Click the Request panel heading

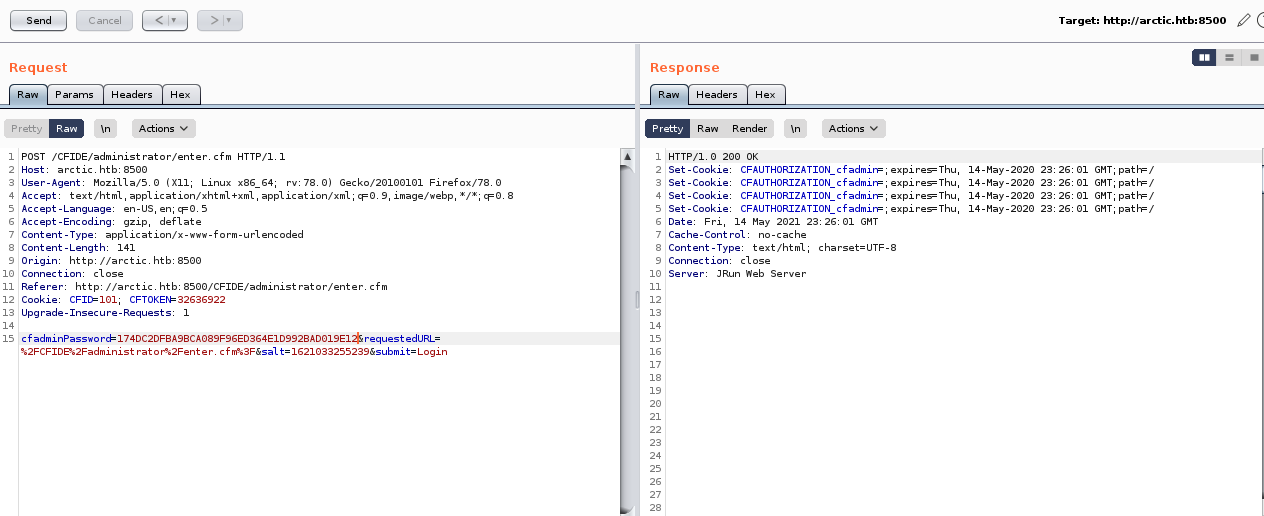coord(38,68)
